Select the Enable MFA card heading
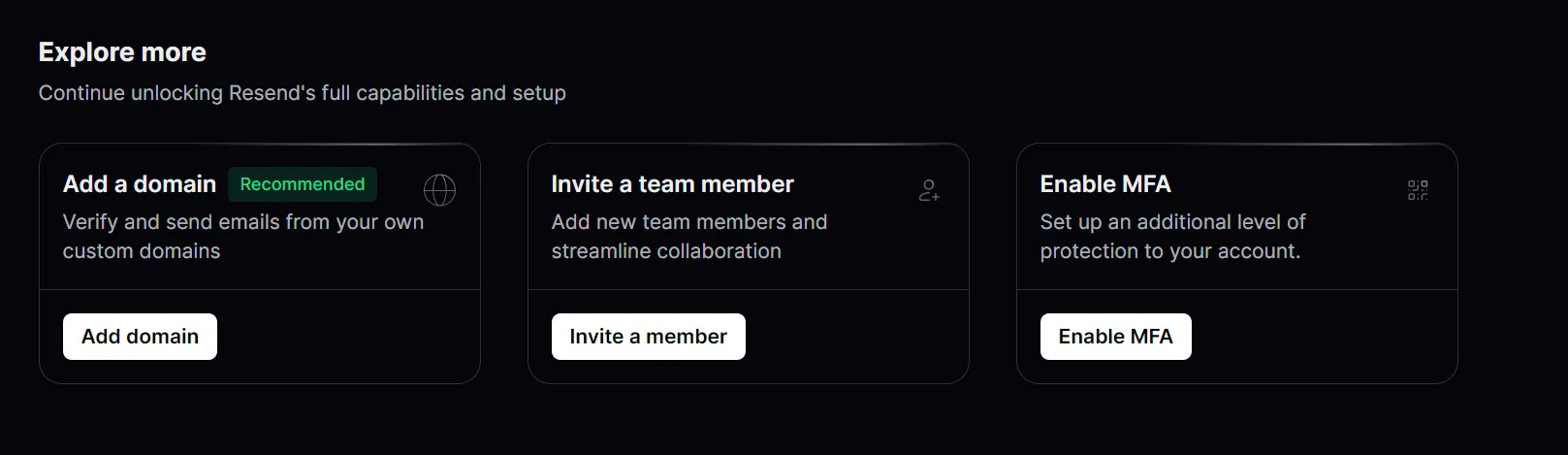The image size is (1568, 455). coord(1105,184)
